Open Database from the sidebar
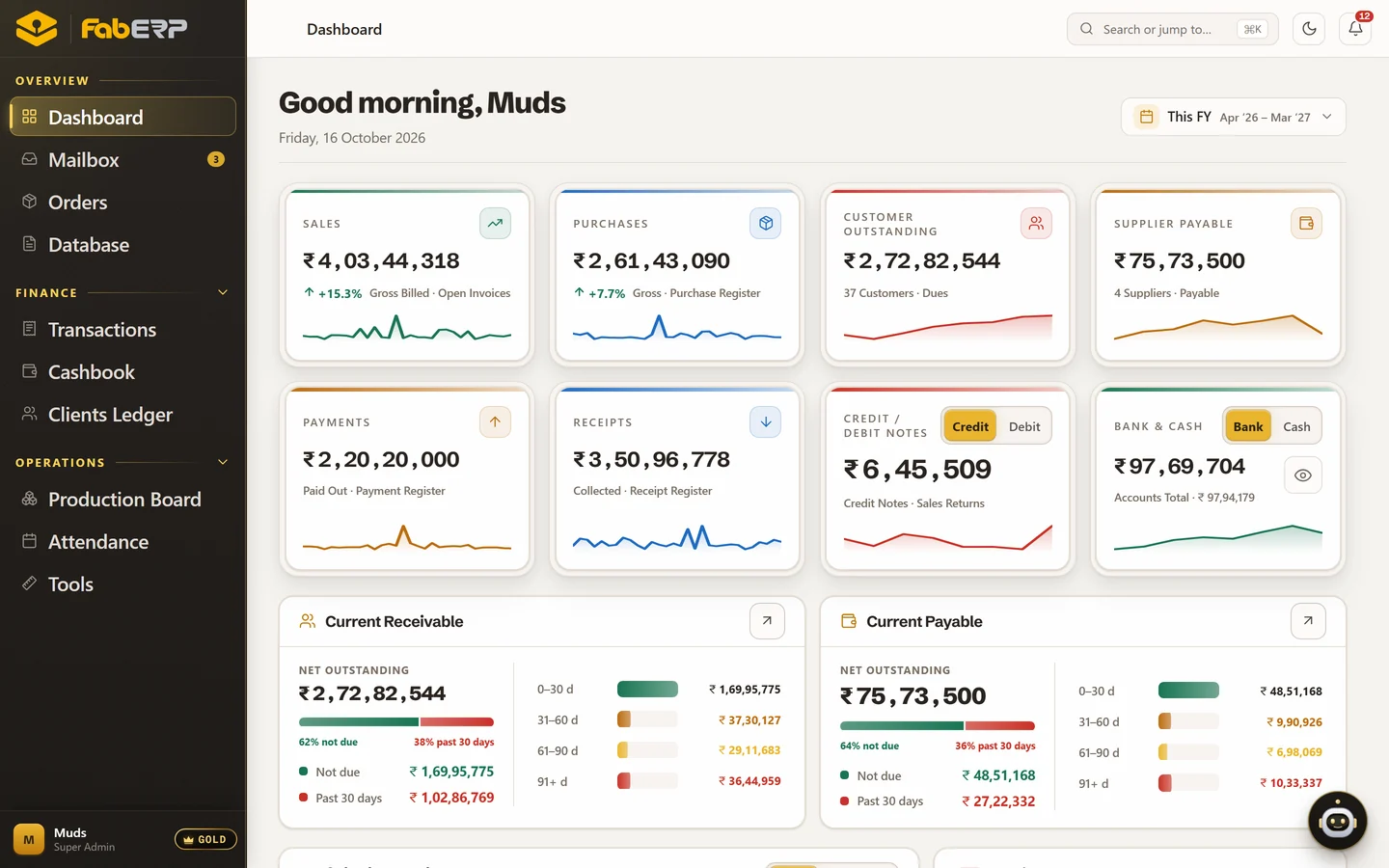The width and height of the screenshot is (1389, 868). pyautogui.click(x=123, y=244)
